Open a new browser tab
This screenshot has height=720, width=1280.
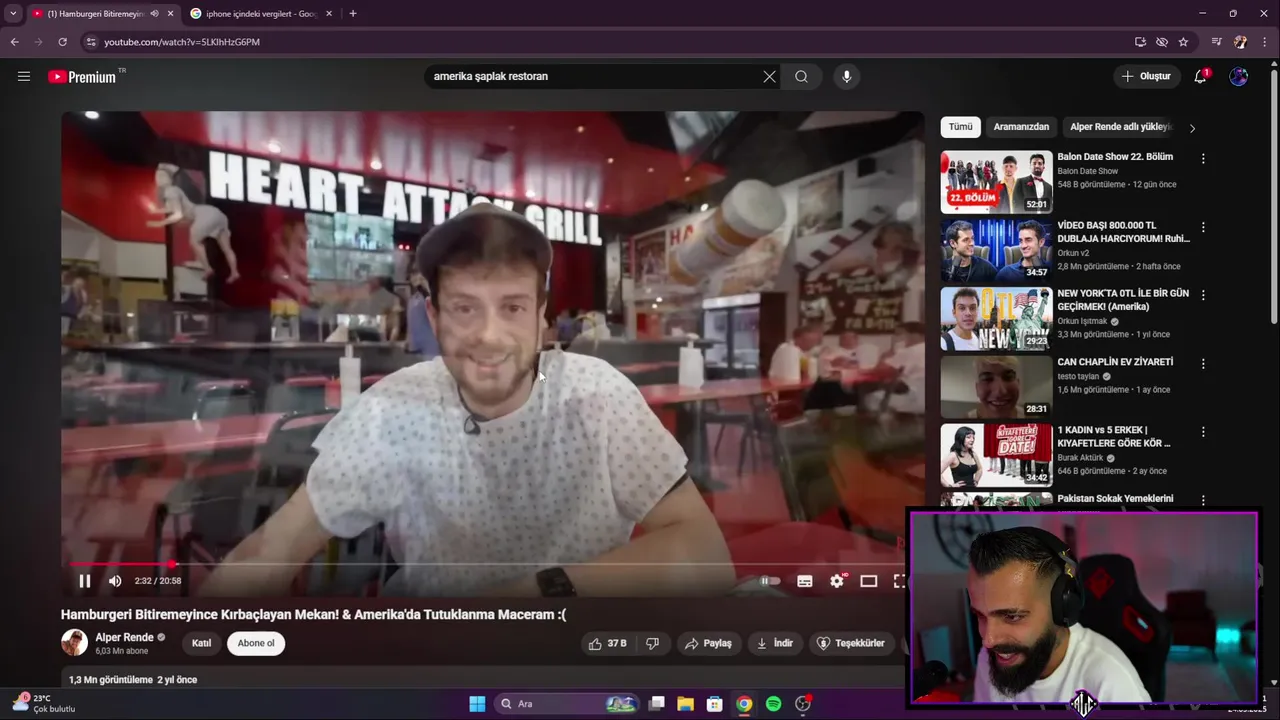click(353, 14)
